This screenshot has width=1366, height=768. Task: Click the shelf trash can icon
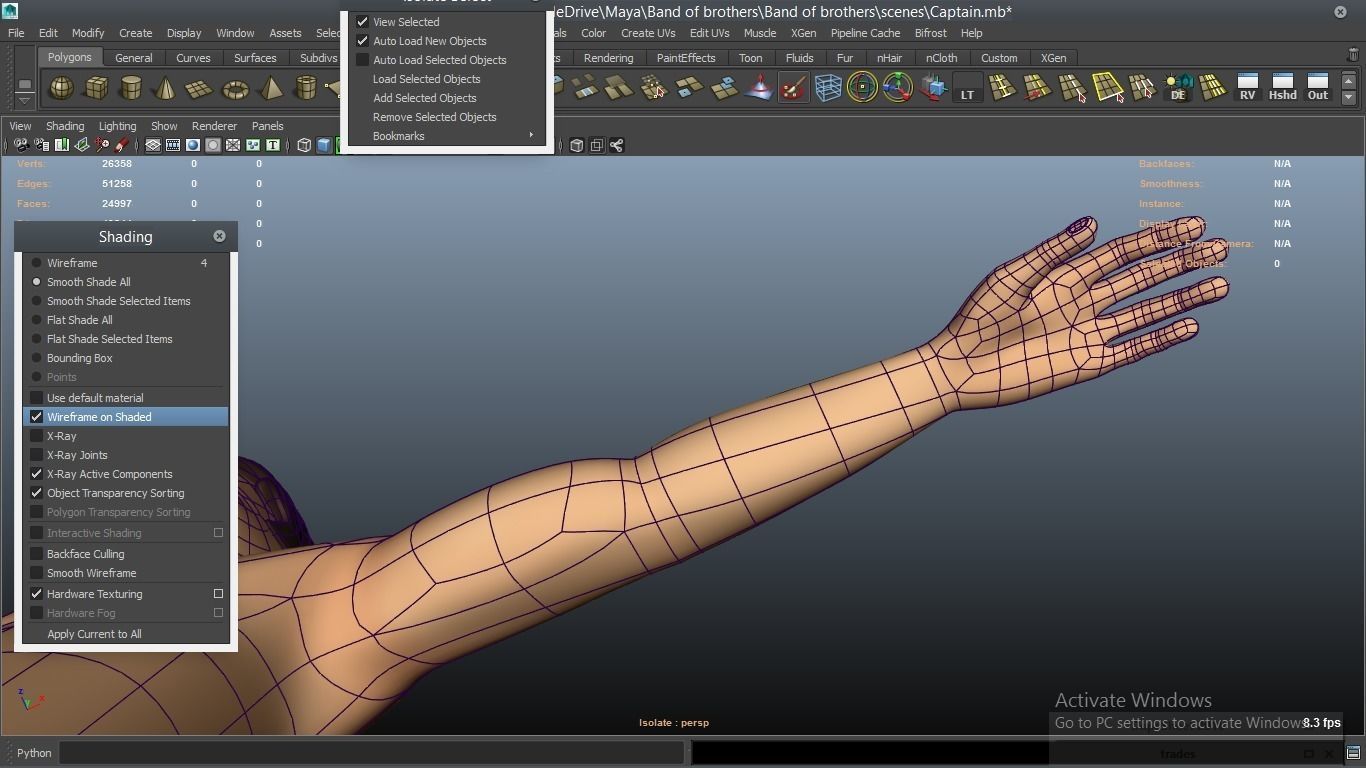1353,56
